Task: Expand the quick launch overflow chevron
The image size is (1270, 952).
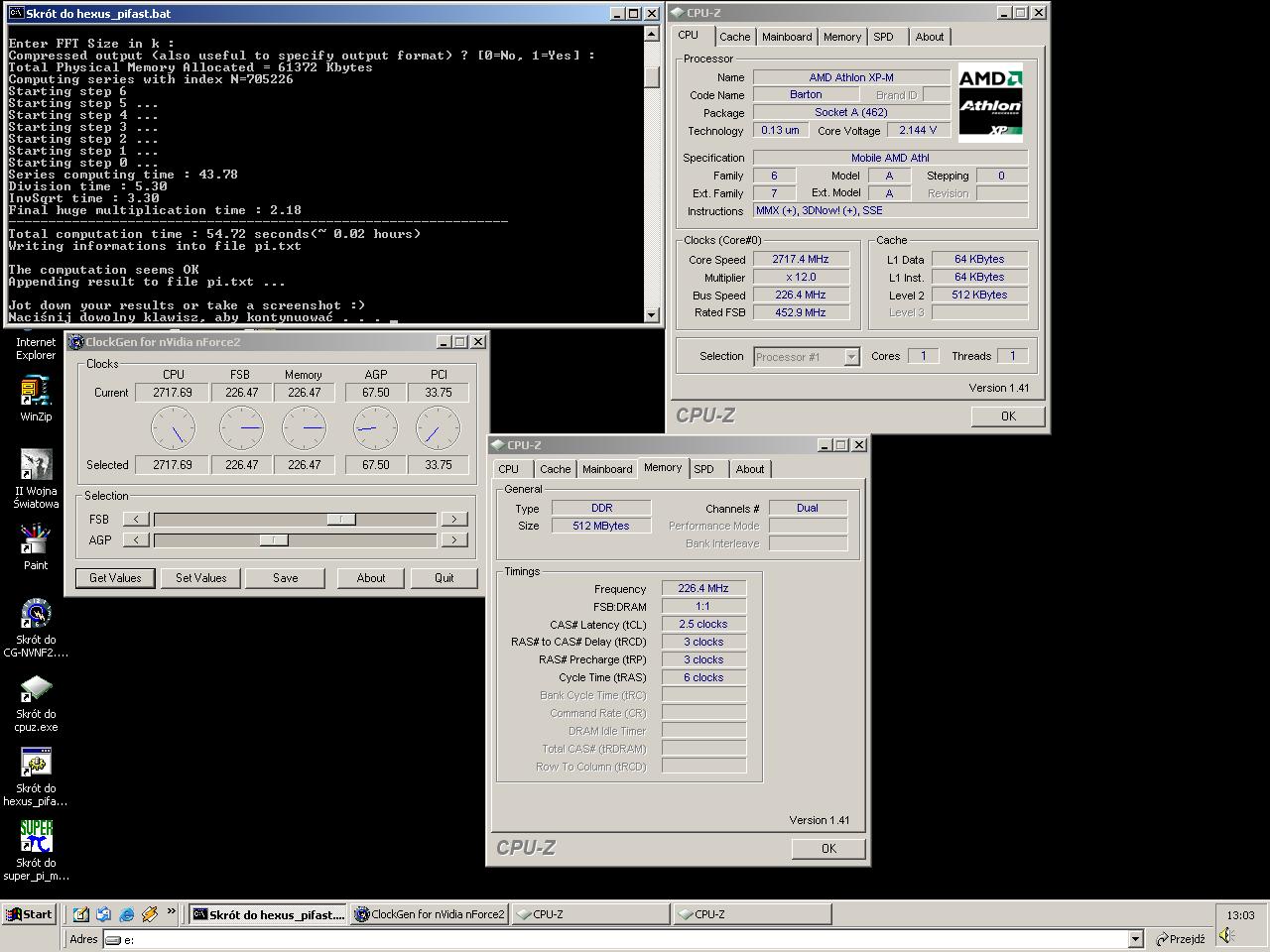Action: tap(171, 911)
